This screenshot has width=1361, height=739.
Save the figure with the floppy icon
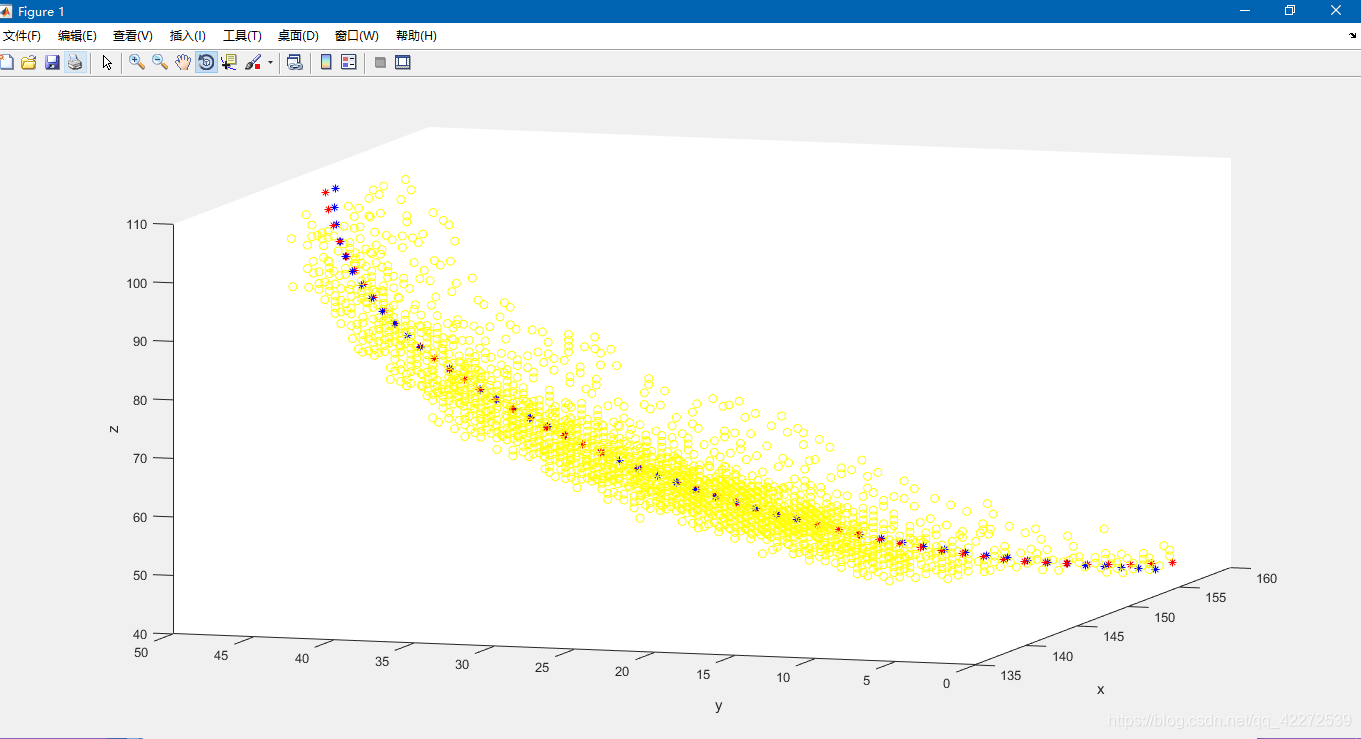pyautogui.click(x=52, y=62)
